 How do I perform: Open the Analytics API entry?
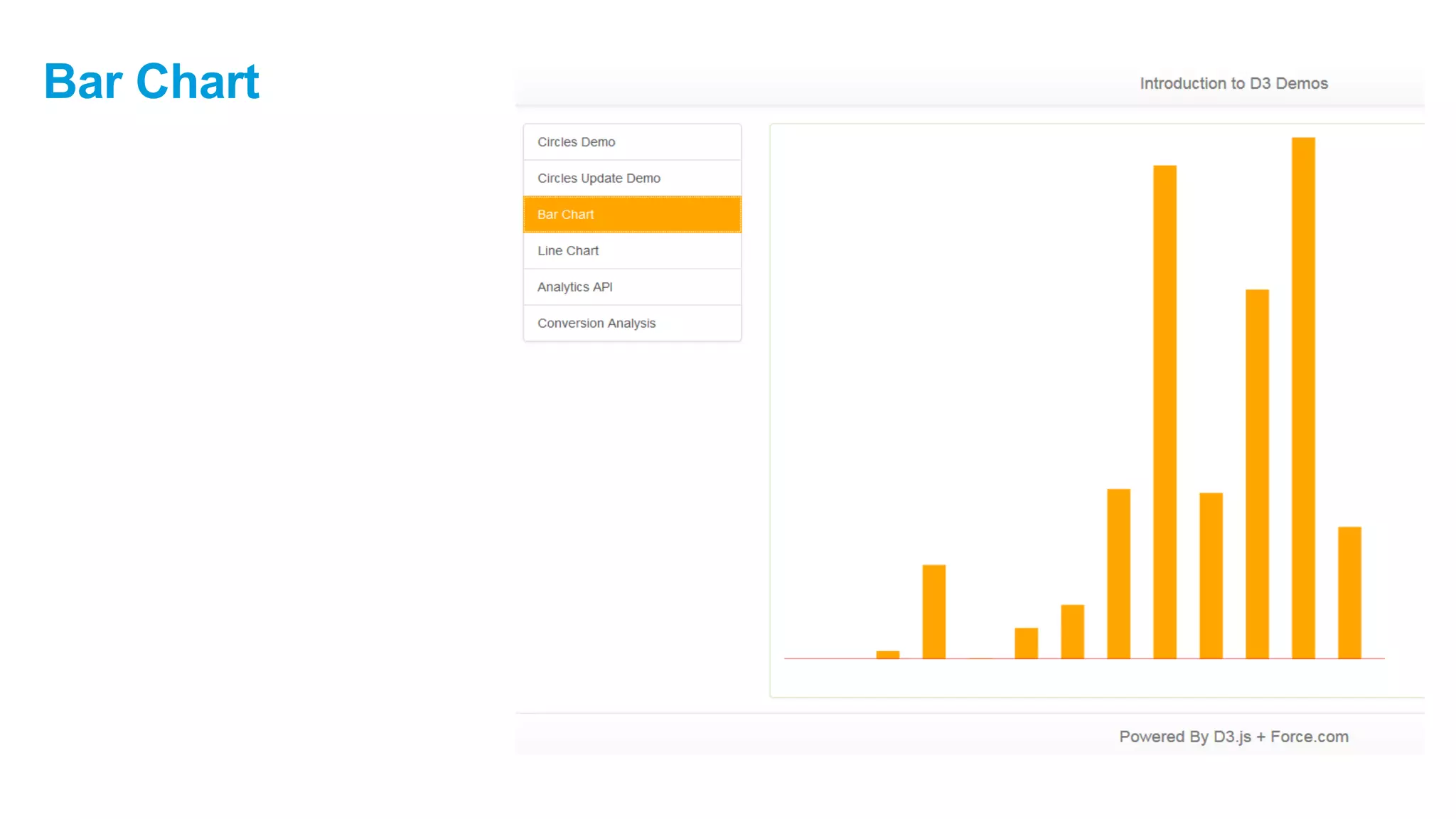632,287
